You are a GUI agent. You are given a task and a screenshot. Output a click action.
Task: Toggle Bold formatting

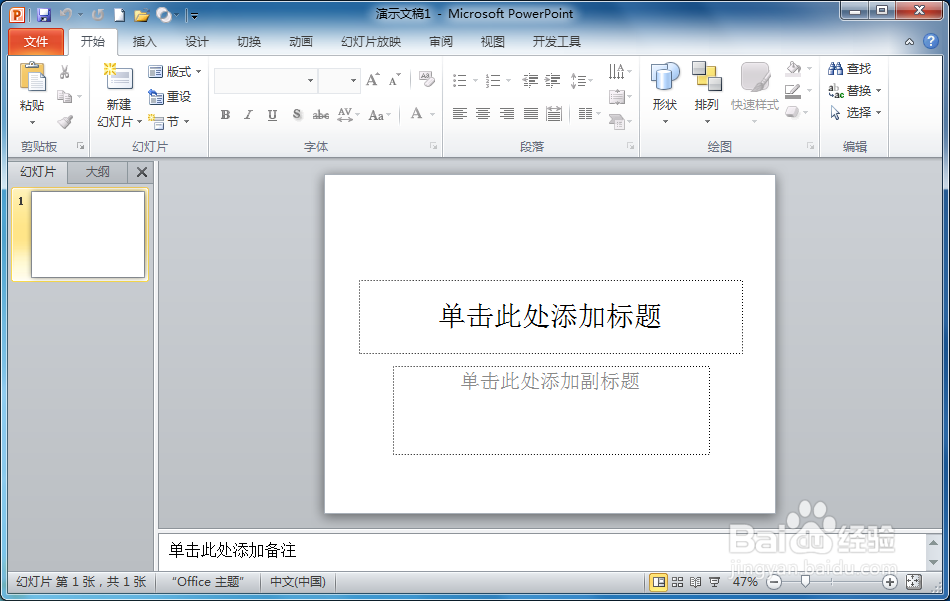pos(225,115)
